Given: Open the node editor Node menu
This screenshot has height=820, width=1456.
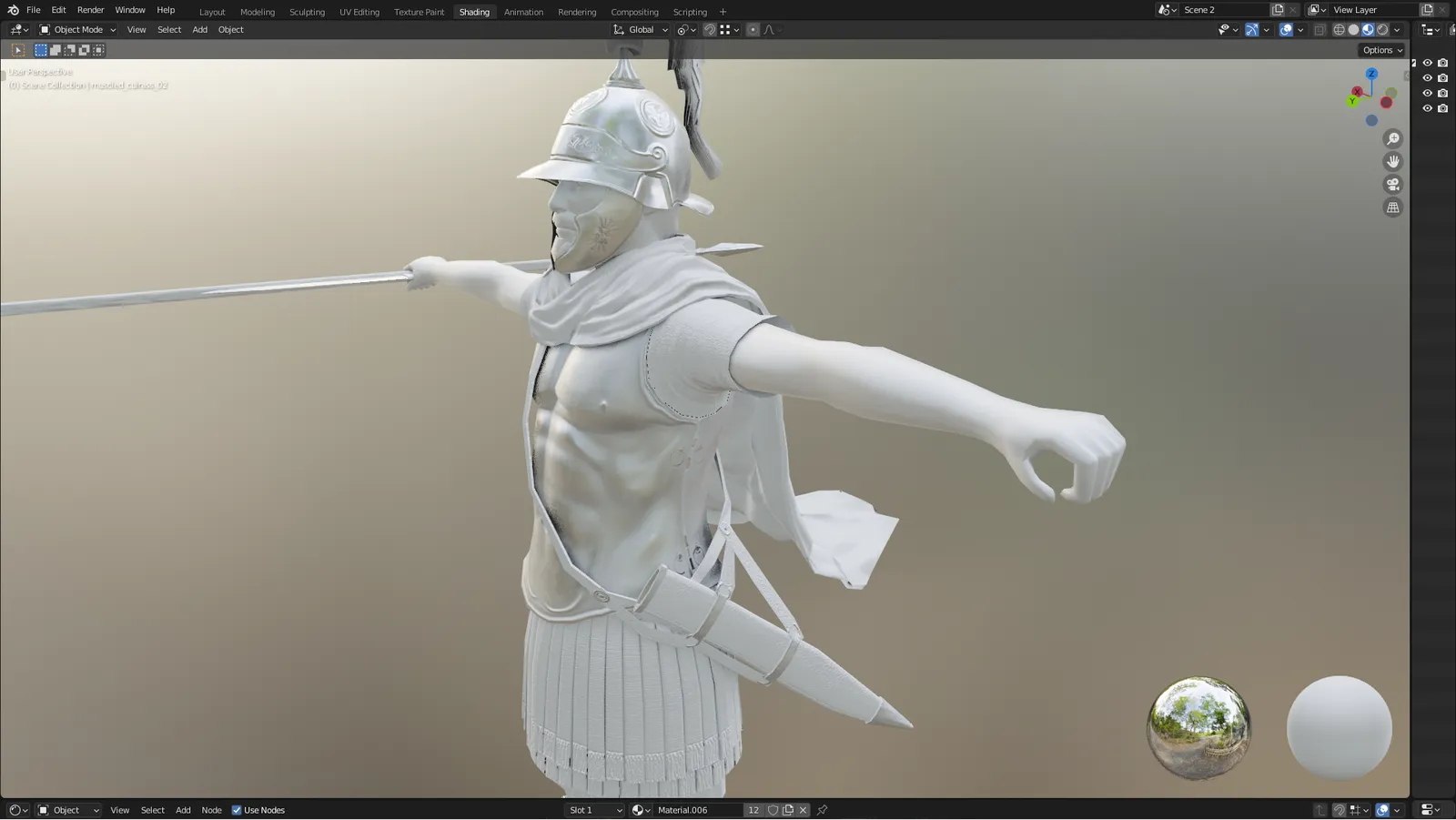Looking at the screenshot, I should 211,810.
